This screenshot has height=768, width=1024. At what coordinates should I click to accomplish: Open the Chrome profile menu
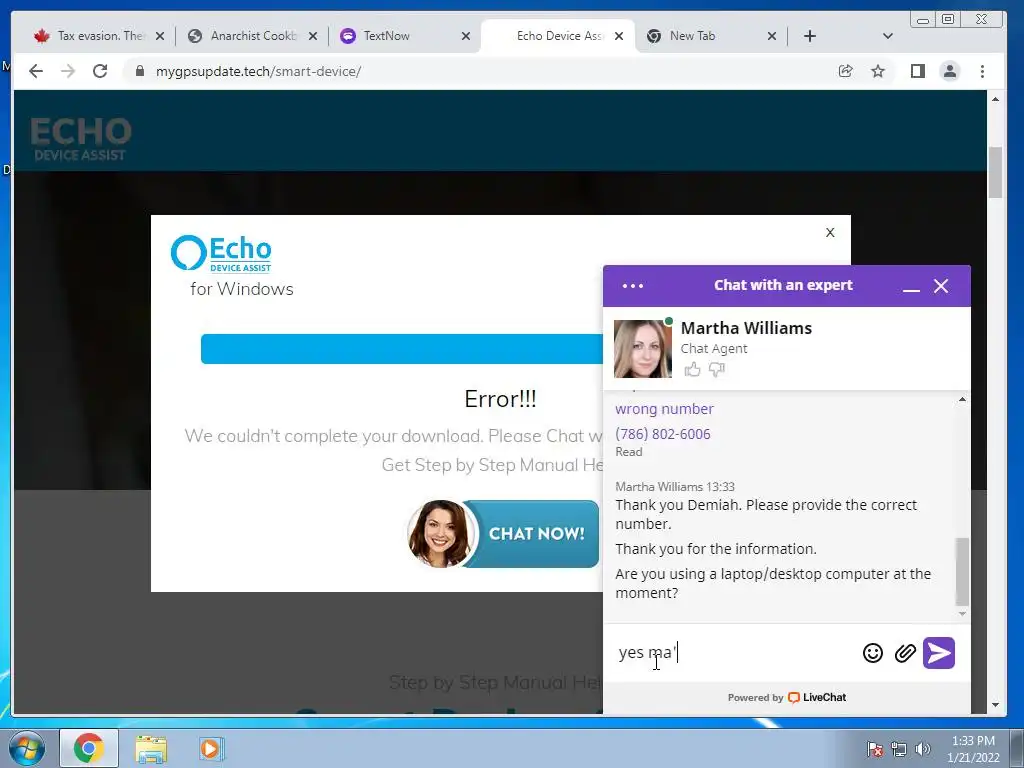click(x=950, y=71)
